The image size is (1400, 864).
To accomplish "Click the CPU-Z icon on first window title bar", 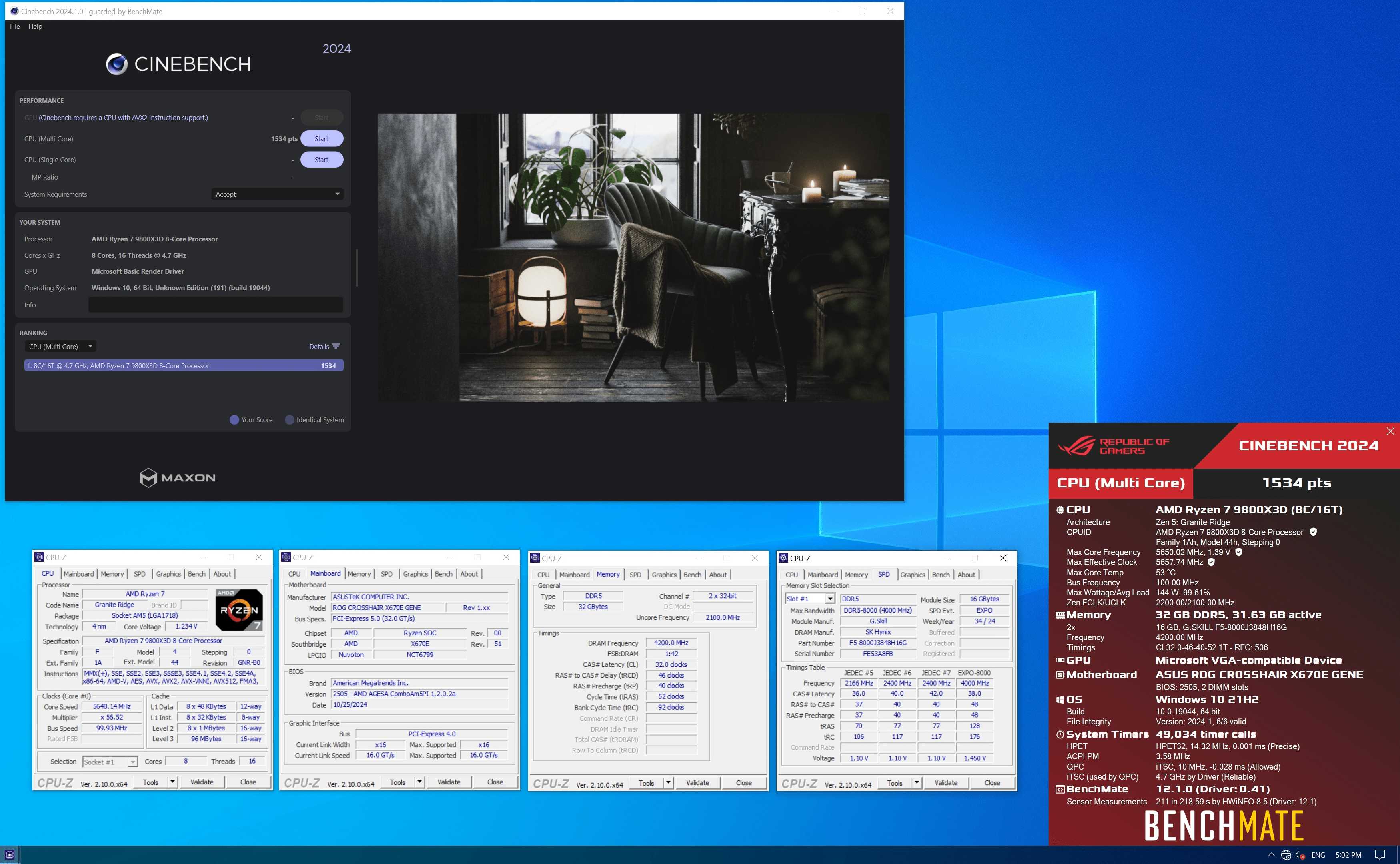I will coord(40,557).
